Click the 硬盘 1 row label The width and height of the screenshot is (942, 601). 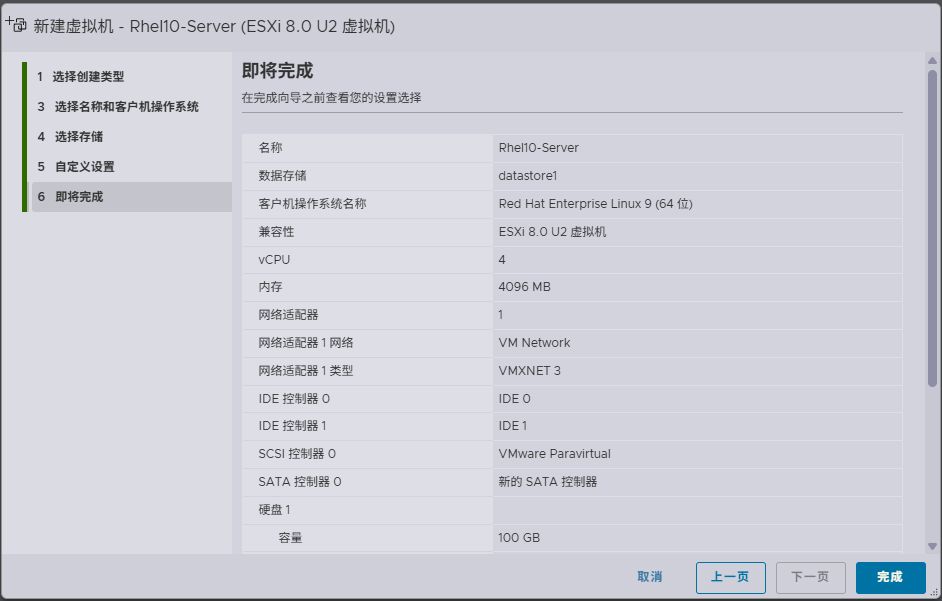click(x=274, y=510)
